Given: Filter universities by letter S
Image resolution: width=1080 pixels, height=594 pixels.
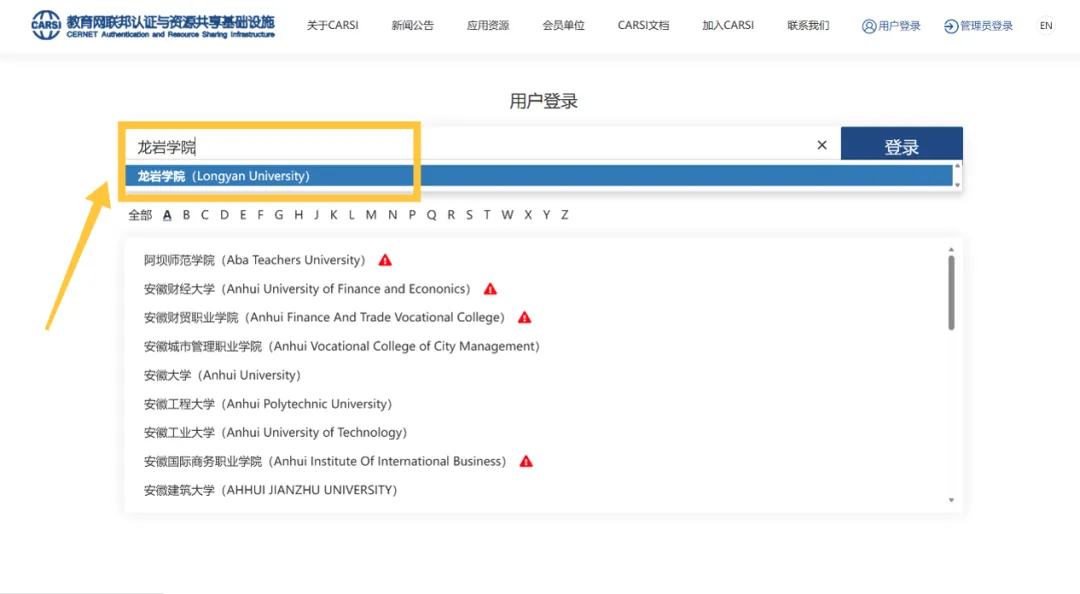Looking at the screenshot, I should tap(469, 215).
